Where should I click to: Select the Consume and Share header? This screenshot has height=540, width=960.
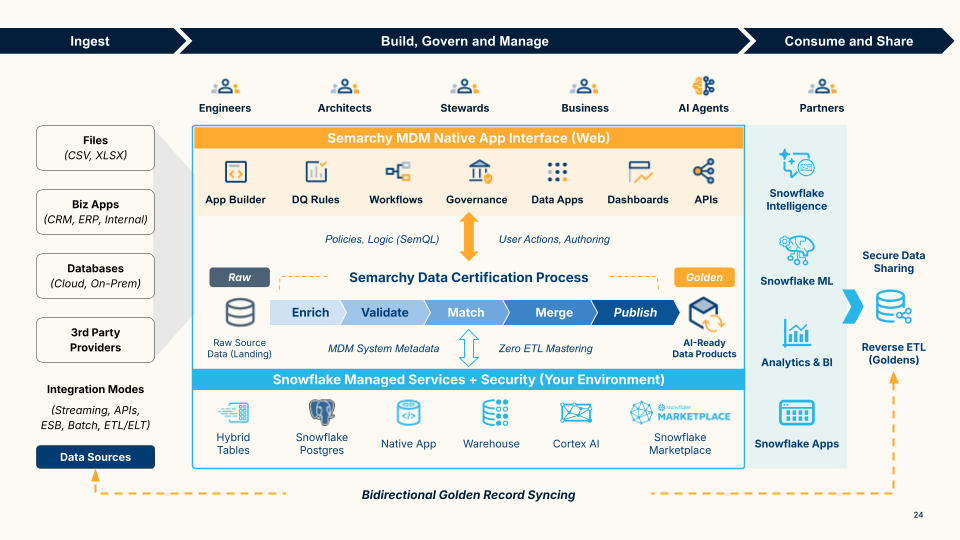click(849, 41)
